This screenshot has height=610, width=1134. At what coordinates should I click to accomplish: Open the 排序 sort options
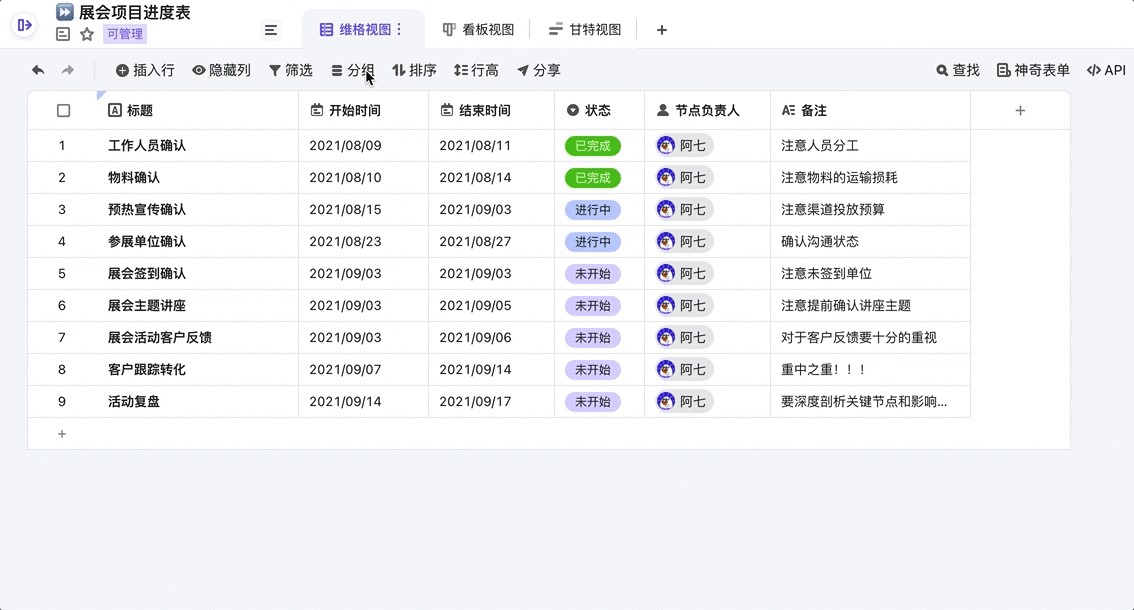tap(414, 70)
